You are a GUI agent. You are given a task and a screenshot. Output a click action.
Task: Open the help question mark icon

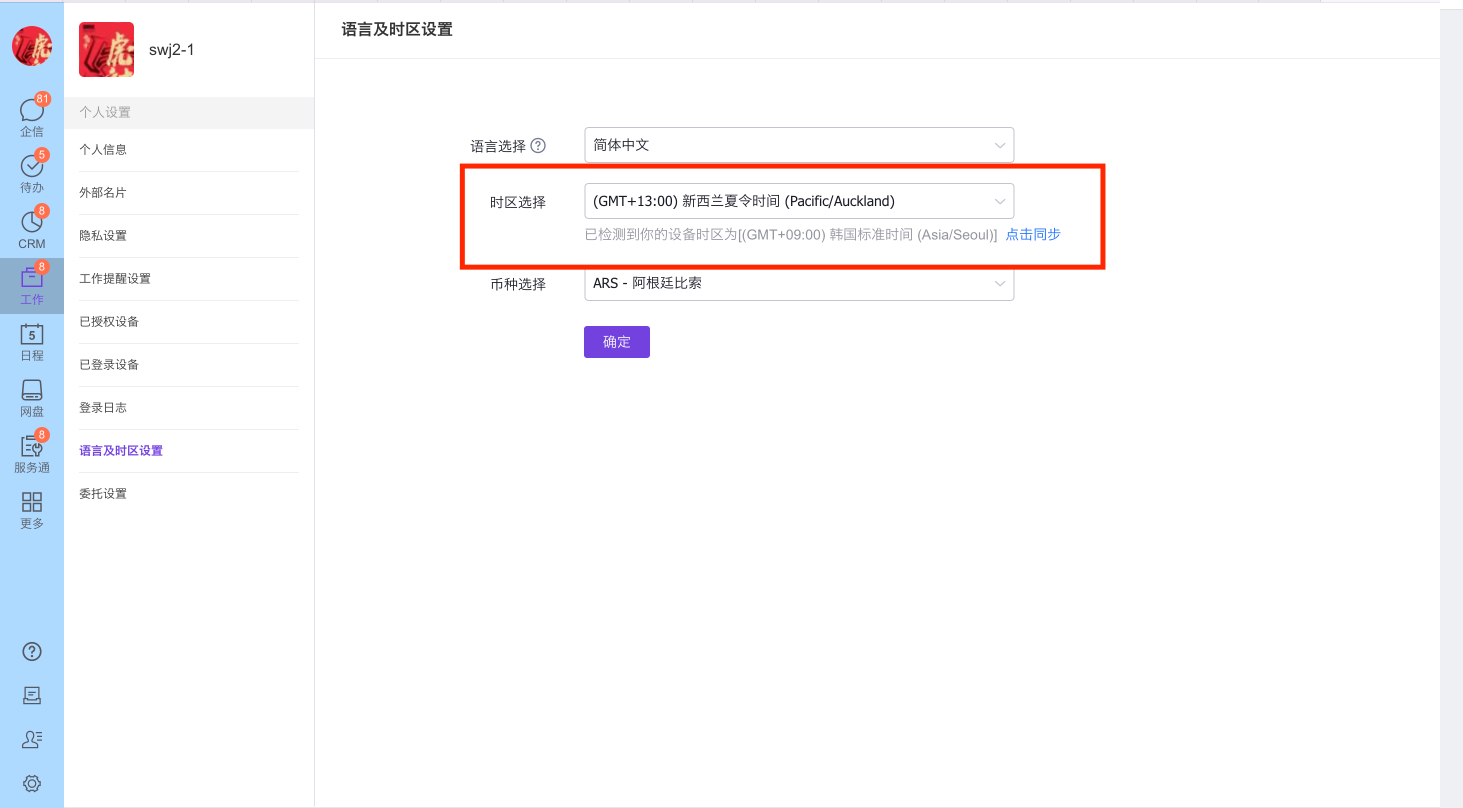(31, 651)
